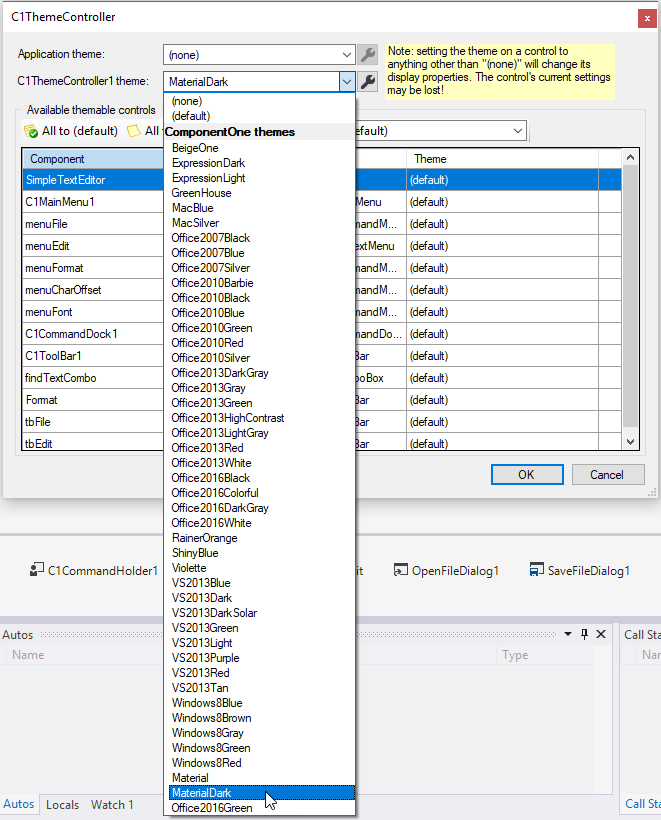Click the grid's vertical scrollbar down arrow

[x=630, y=441]
